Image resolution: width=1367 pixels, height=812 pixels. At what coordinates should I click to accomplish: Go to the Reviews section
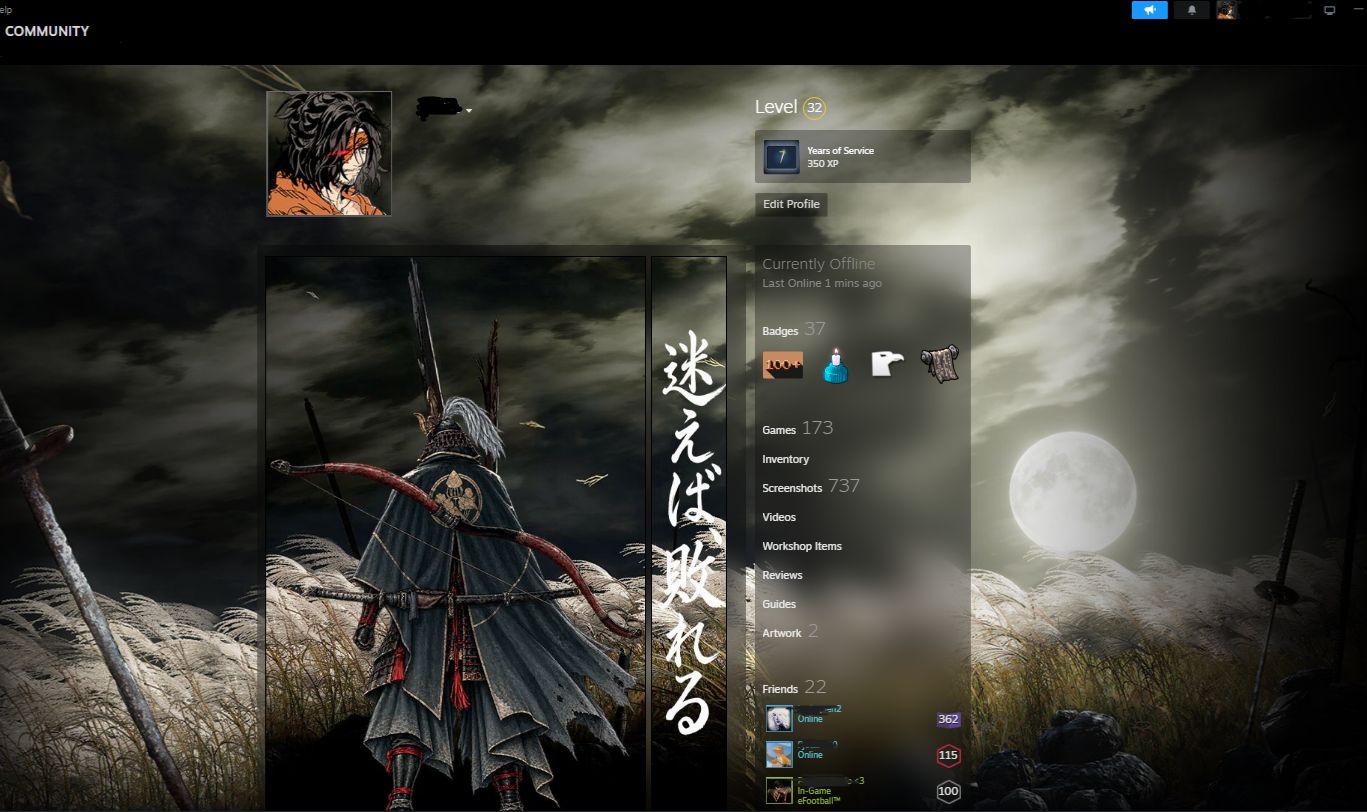click(x=782, y=575)
